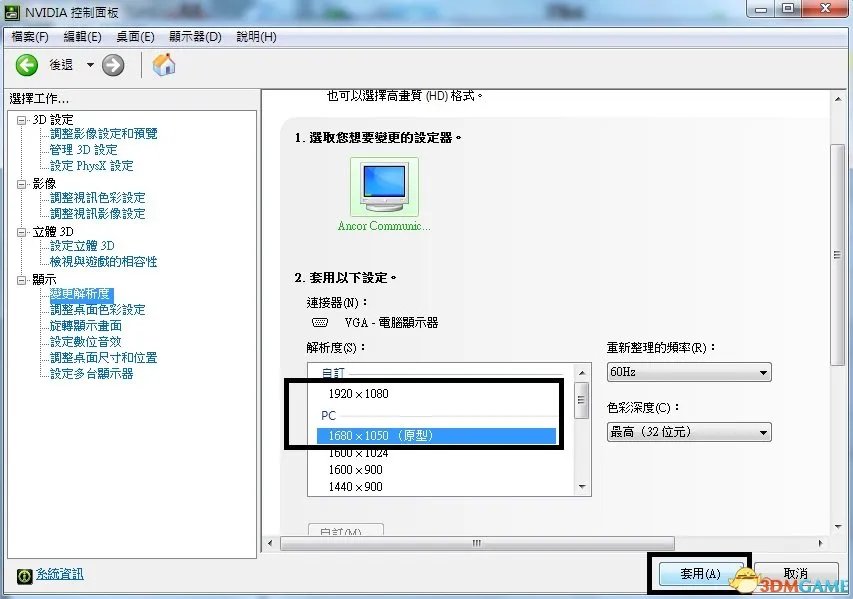
Task: Collapse the 立體 3D tree node
Action: point(22,232)
